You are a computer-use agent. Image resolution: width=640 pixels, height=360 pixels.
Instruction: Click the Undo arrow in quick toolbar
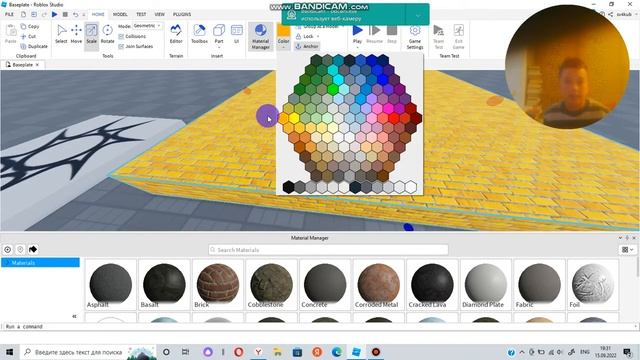point(76,14)
